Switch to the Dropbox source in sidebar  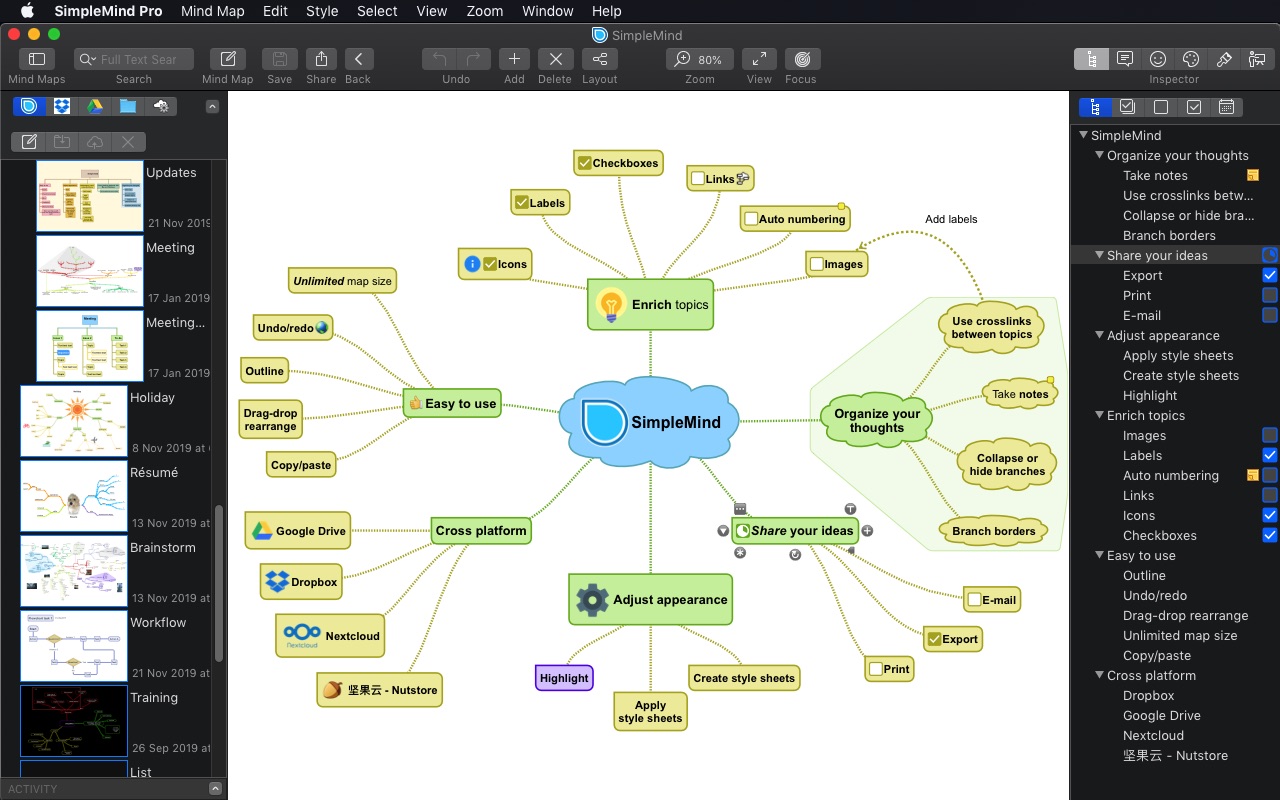[62, 106]
